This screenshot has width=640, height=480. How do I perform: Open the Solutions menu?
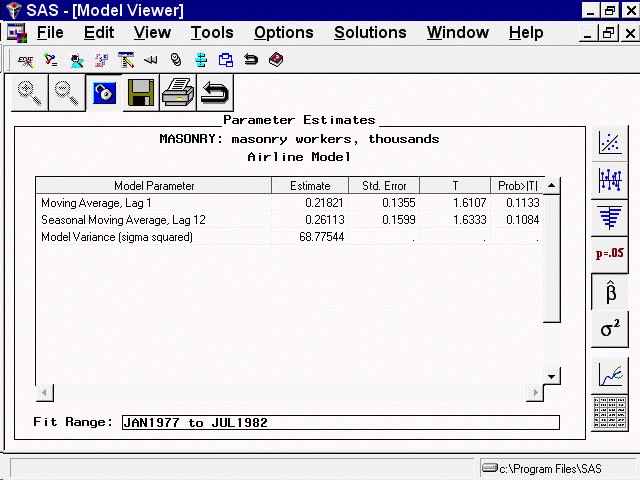tap(370, 33)
